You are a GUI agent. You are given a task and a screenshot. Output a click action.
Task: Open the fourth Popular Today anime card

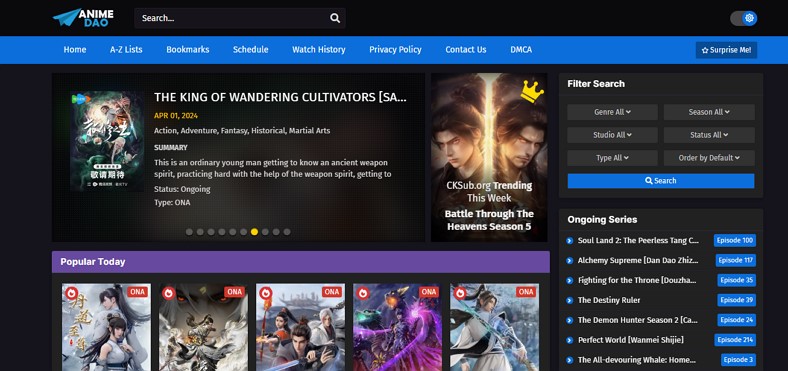(x=397, y=327)
